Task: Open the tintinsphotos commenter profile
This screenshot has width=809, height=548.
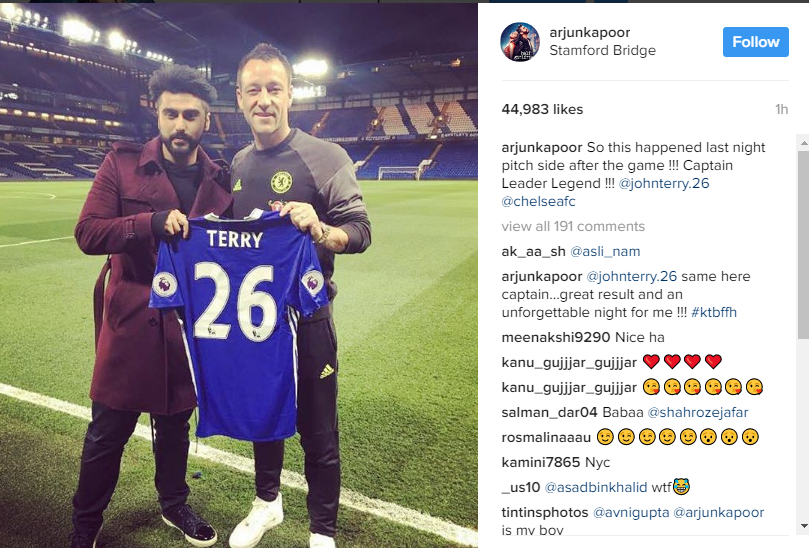Action: tap(545, 512)
